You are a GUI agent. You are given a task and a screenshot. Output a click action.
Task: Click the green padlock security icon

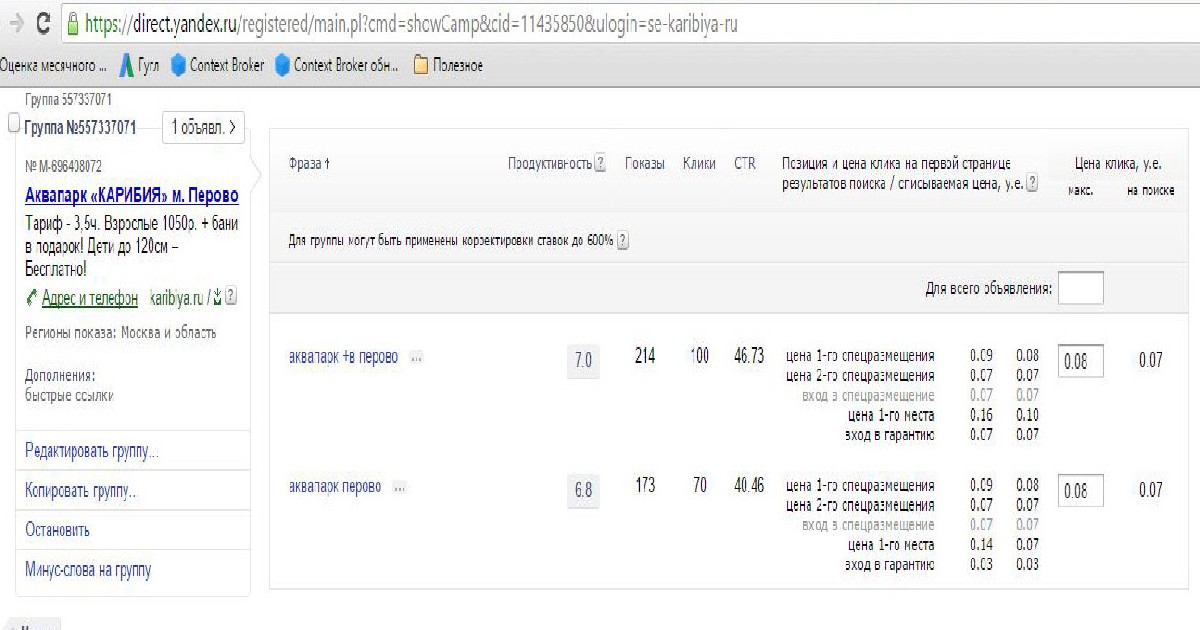[x=71, y=24]
